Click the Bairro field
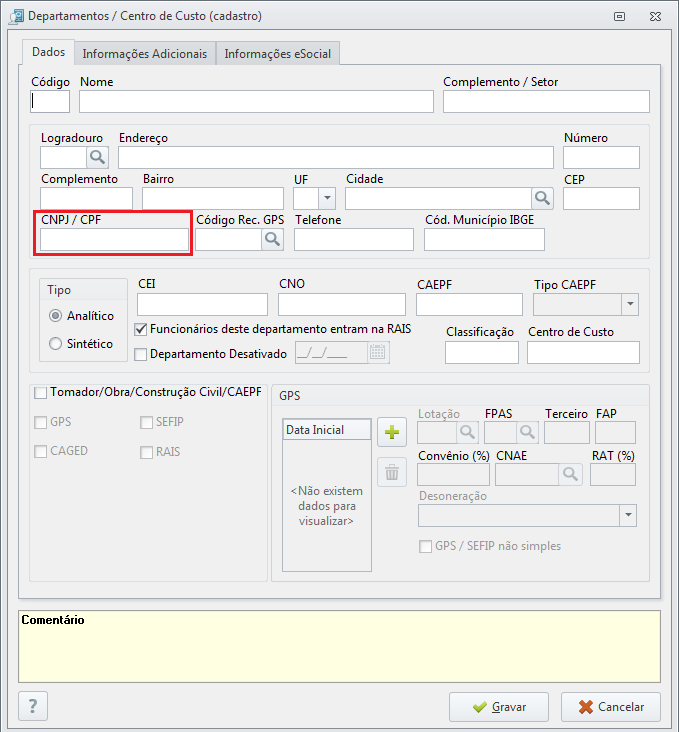The height and width of the screenshot is (732, 679). (x=213, y=198)
